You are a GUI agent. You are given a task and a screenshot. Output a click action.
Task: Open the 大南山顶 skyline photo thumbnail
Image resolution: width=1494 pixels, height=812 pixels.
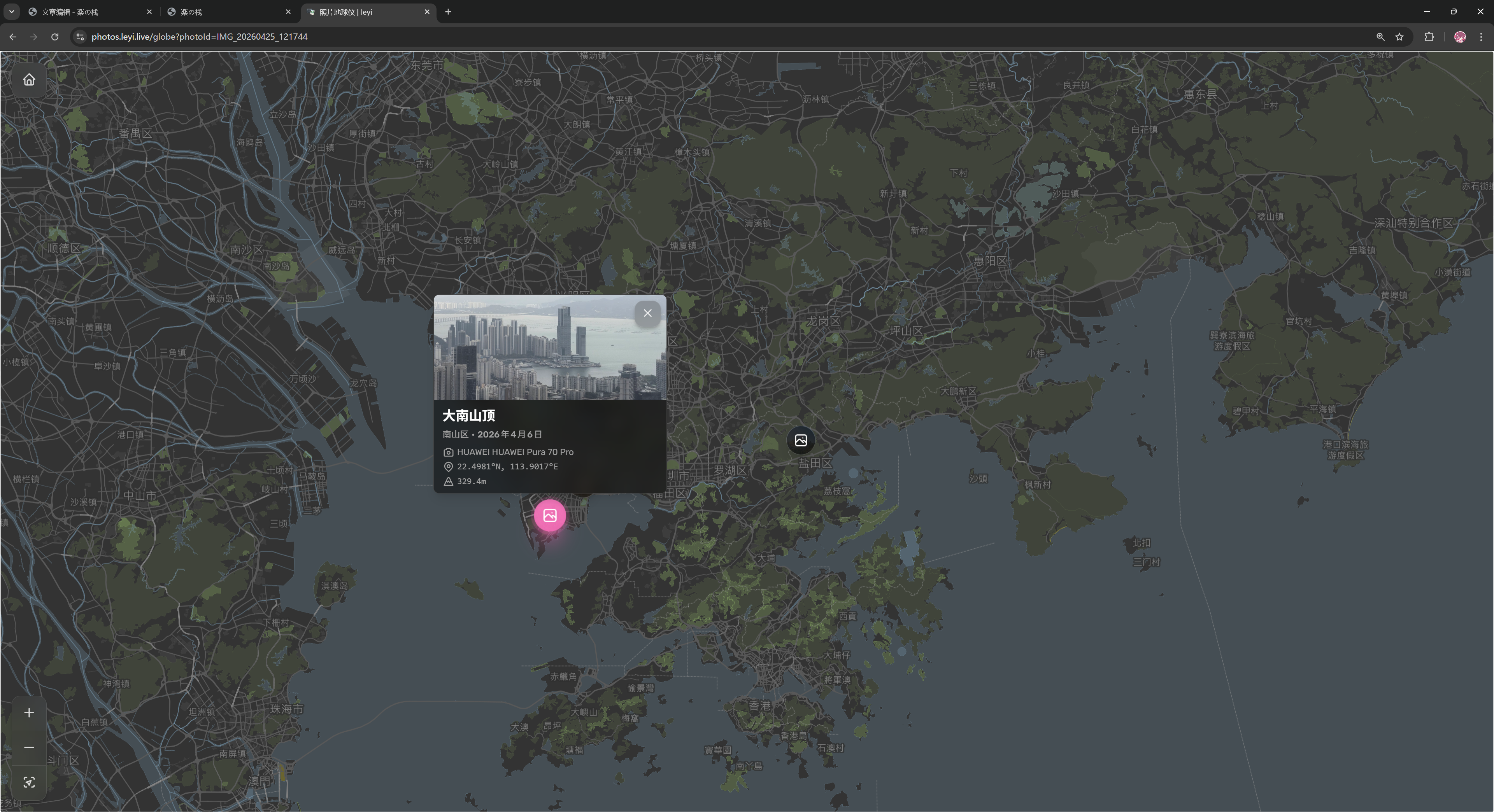coord(550,347)
